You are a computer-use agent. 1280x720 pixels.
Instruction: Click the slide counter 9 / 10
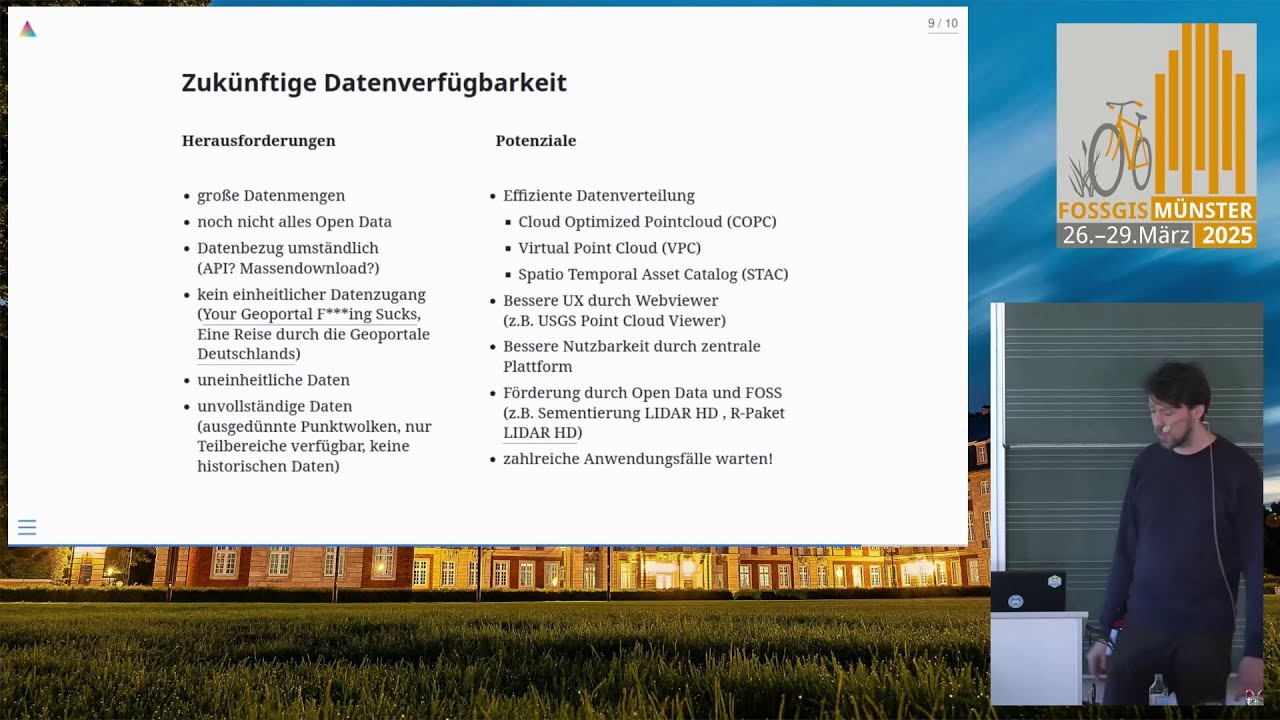click(942, 23)
